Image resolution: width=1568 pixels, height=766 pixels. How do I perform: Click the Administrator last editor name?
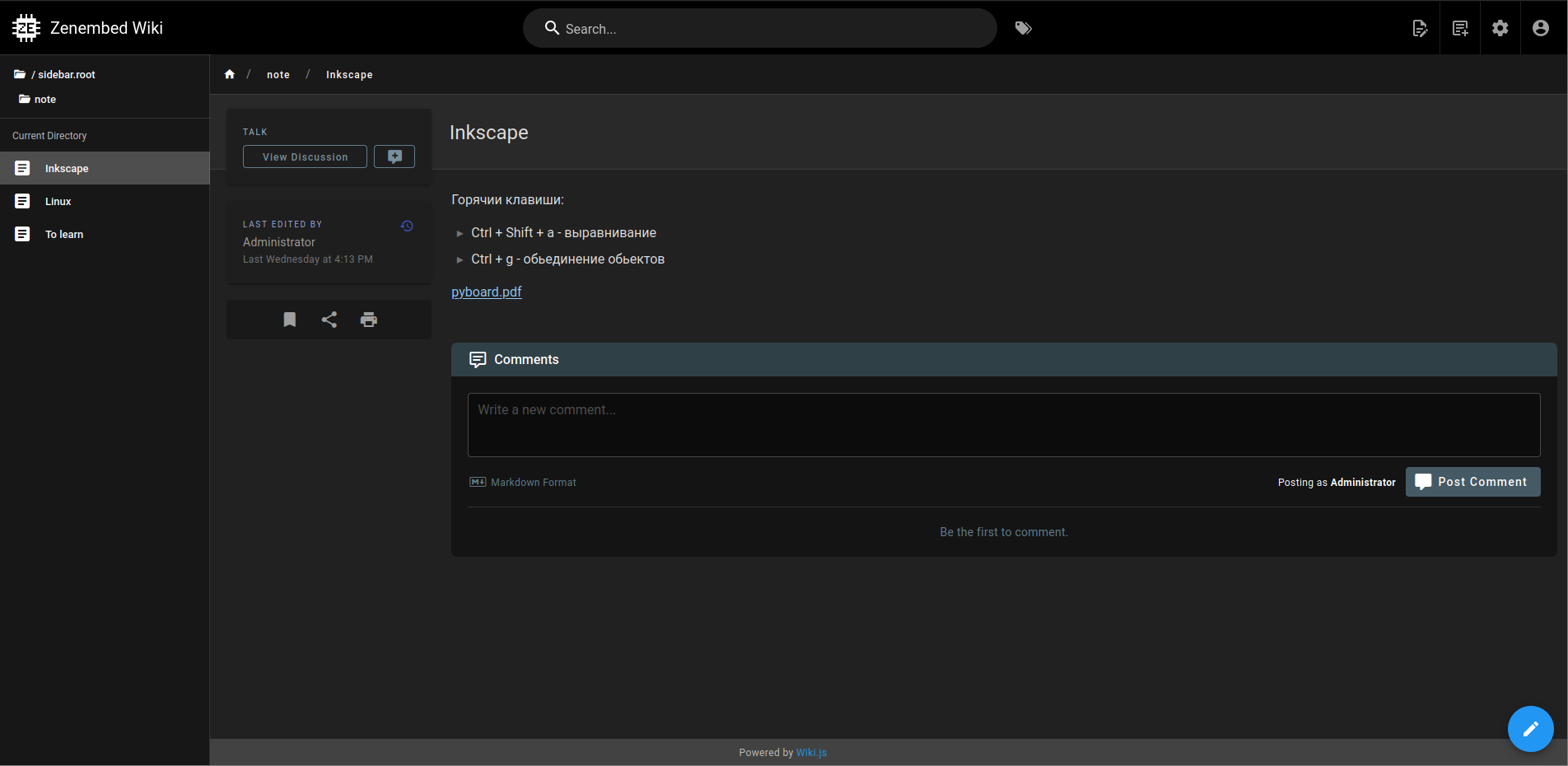coord(279,242)
